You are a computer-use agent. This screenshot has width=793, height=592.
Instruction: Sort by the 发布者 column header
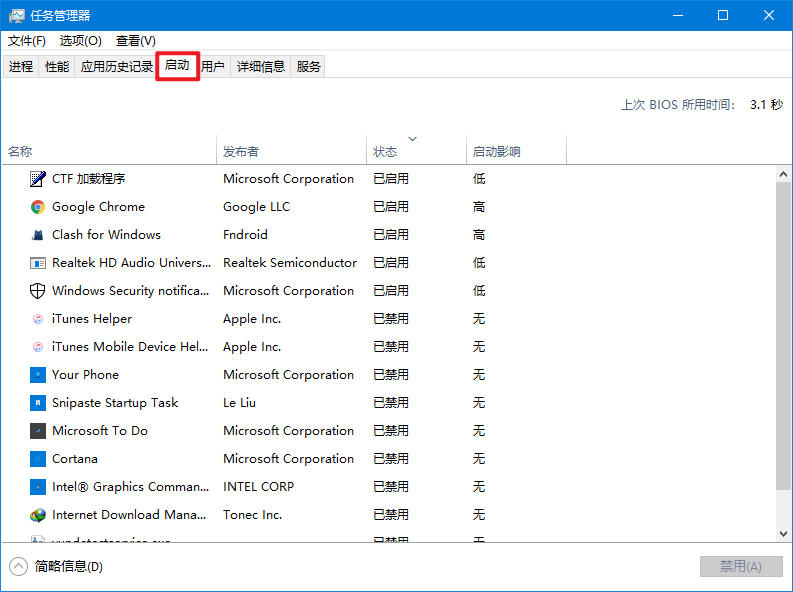[x=292, y=150]
